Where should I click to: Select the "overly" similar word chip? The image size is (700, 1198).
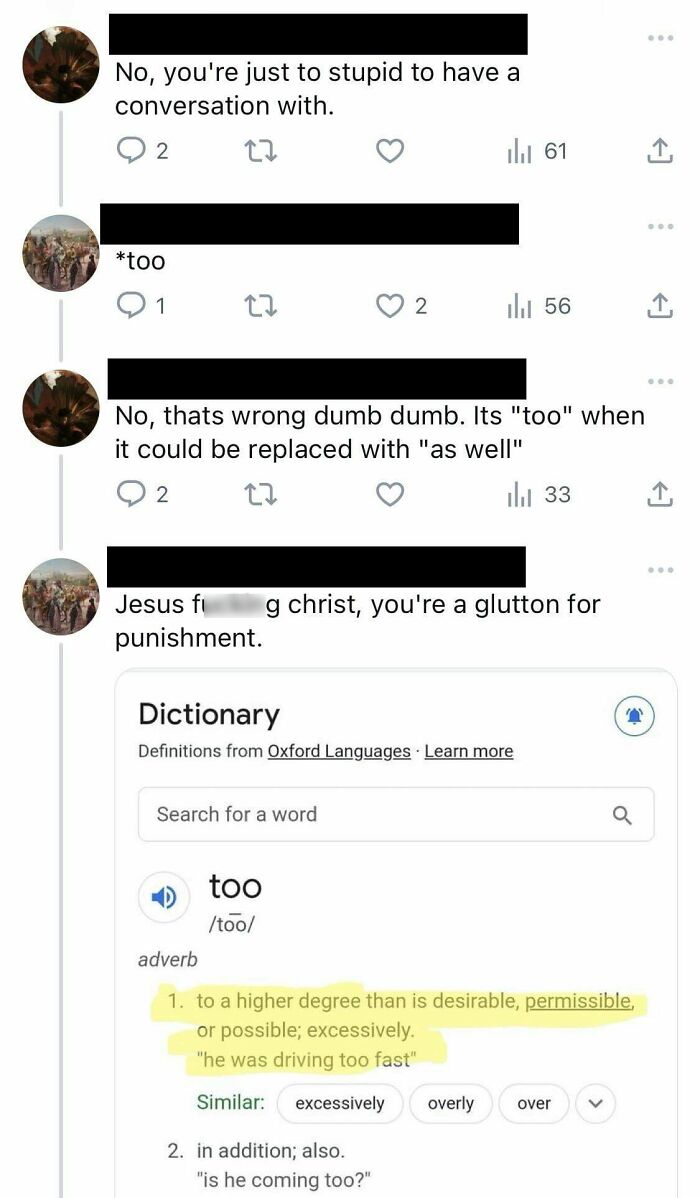pos(451,1104)
